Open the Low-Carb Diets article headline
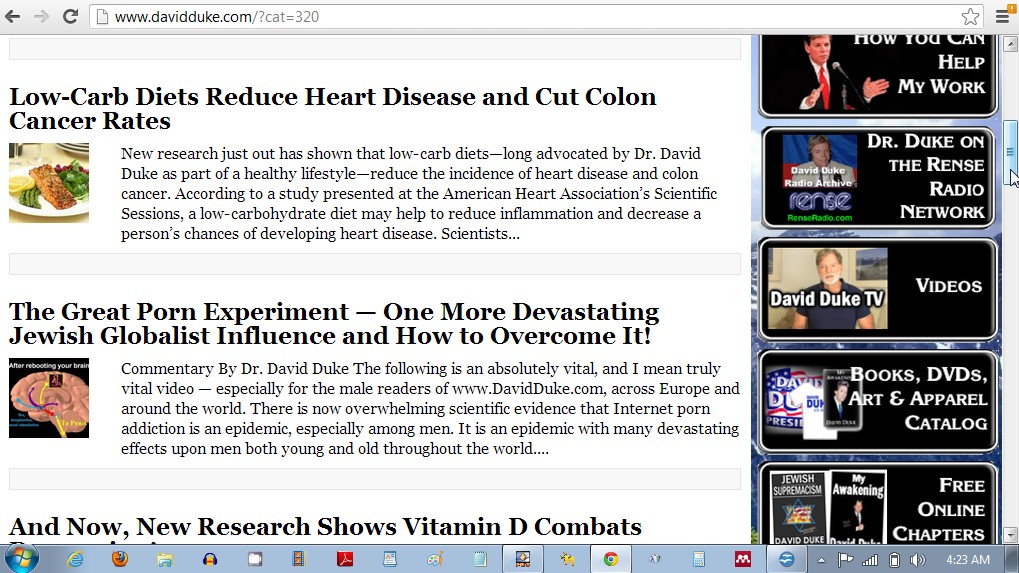 tap(332, 108)
